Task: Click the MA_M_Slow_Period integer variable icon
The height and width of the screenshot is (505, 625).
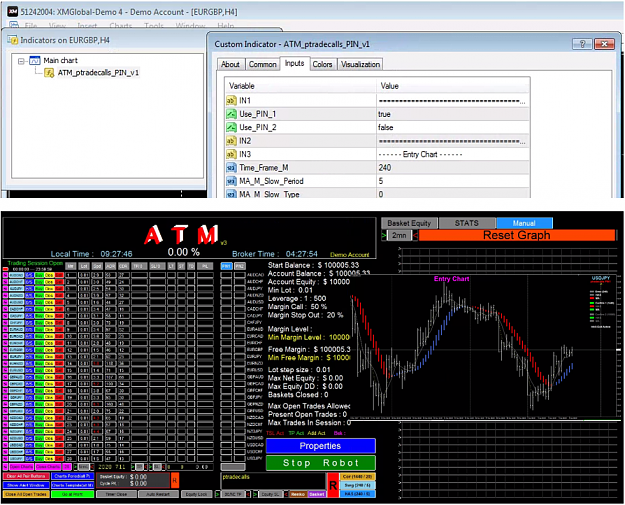Action: (x=231, y=181)
